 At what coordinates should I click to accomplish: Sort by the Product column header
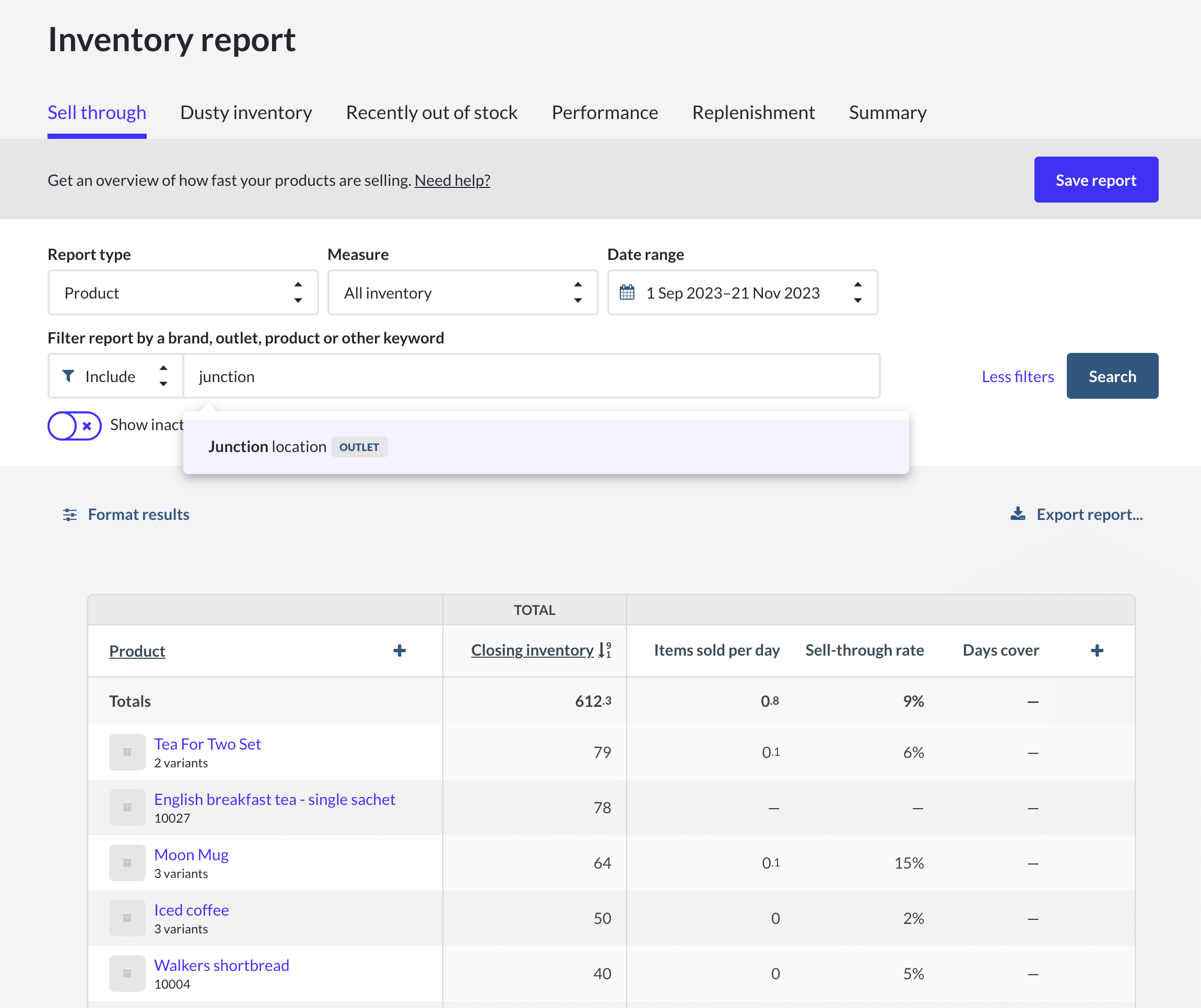[x=137, y=650]
